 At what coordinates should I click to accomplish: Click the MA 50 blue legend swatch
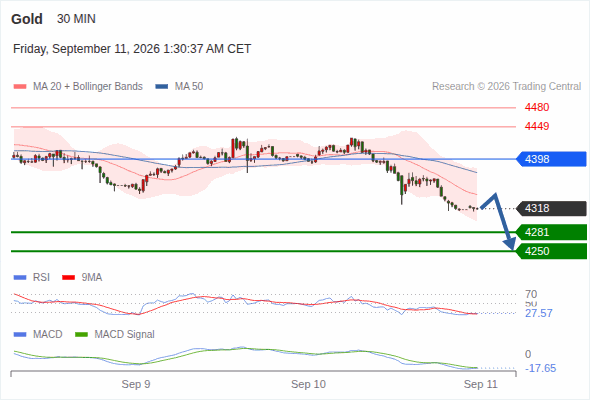point(162,87)
